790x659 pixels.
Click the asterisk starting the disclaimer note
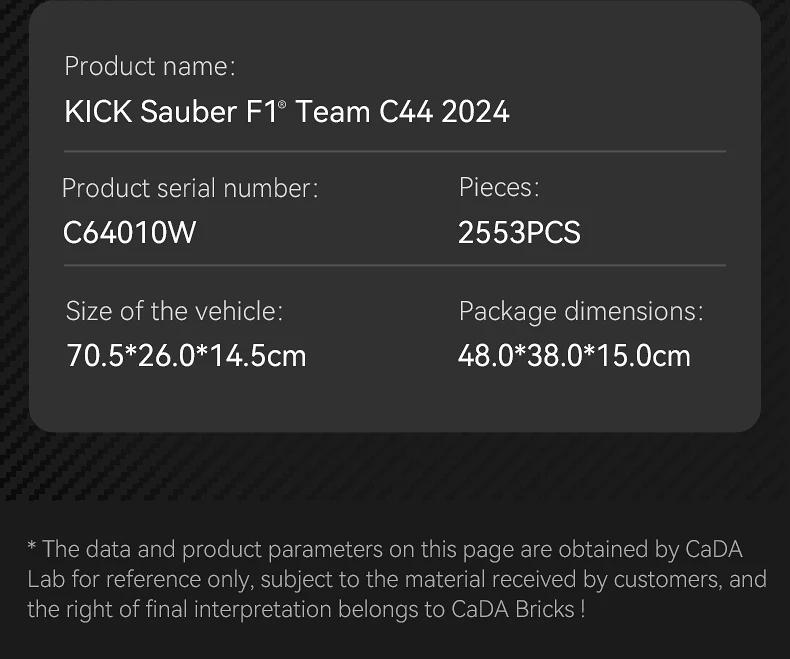click(x=32, y=547)
